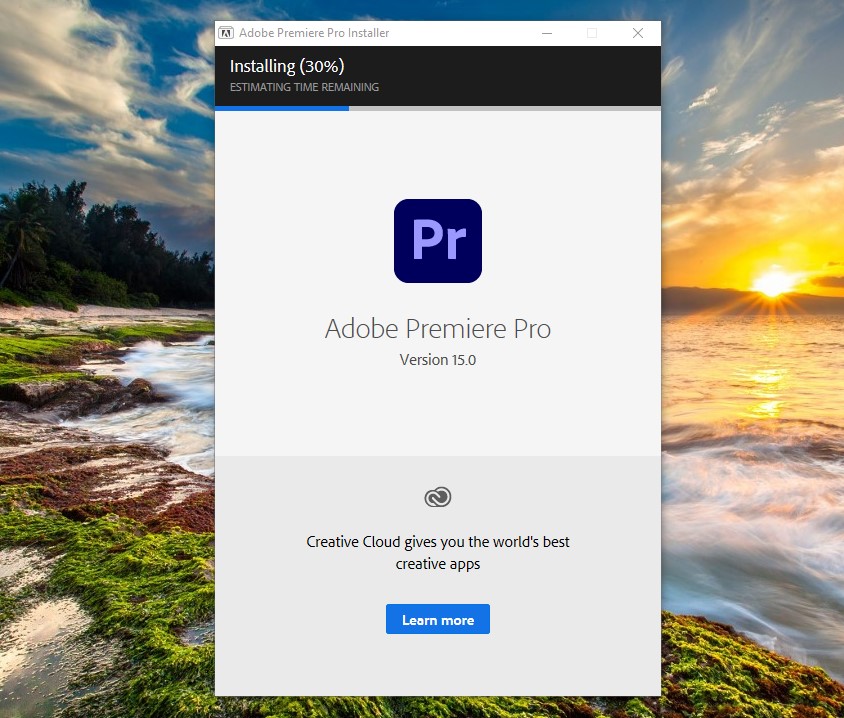Click the Adobe icon in the title bar
Screen dimensions: 844x718
(226, 33)
